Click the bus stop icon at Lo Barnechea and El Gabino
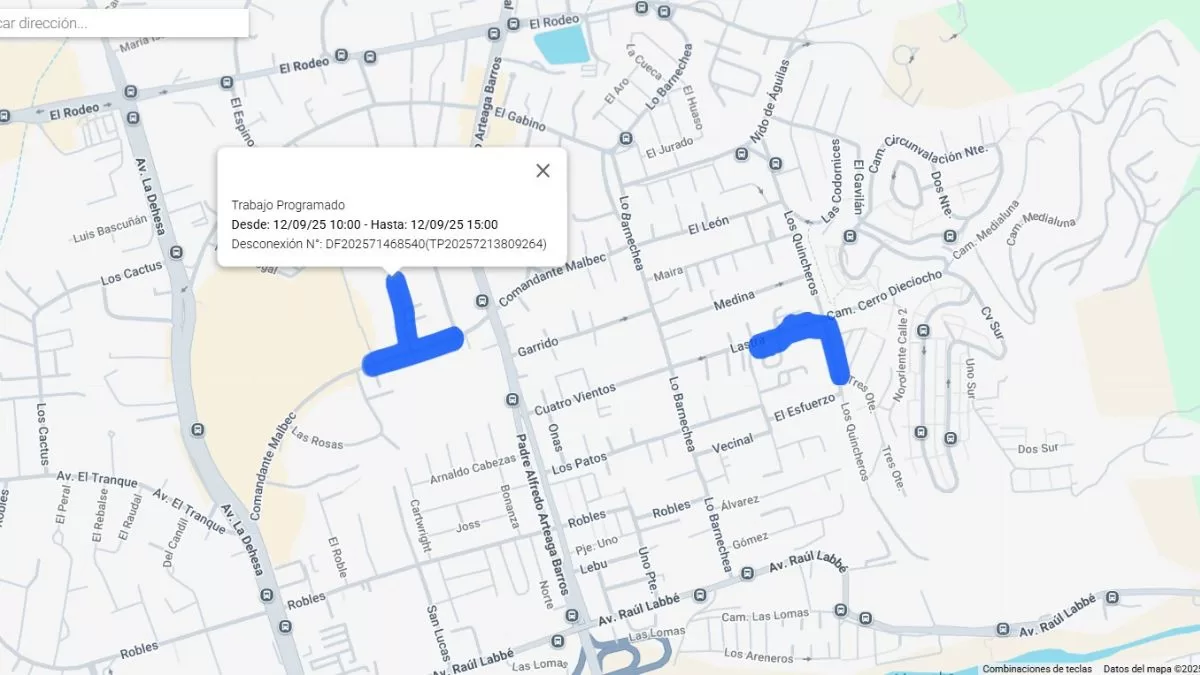1200x675 pixels. pyautogui.click(x=626, y=138)
